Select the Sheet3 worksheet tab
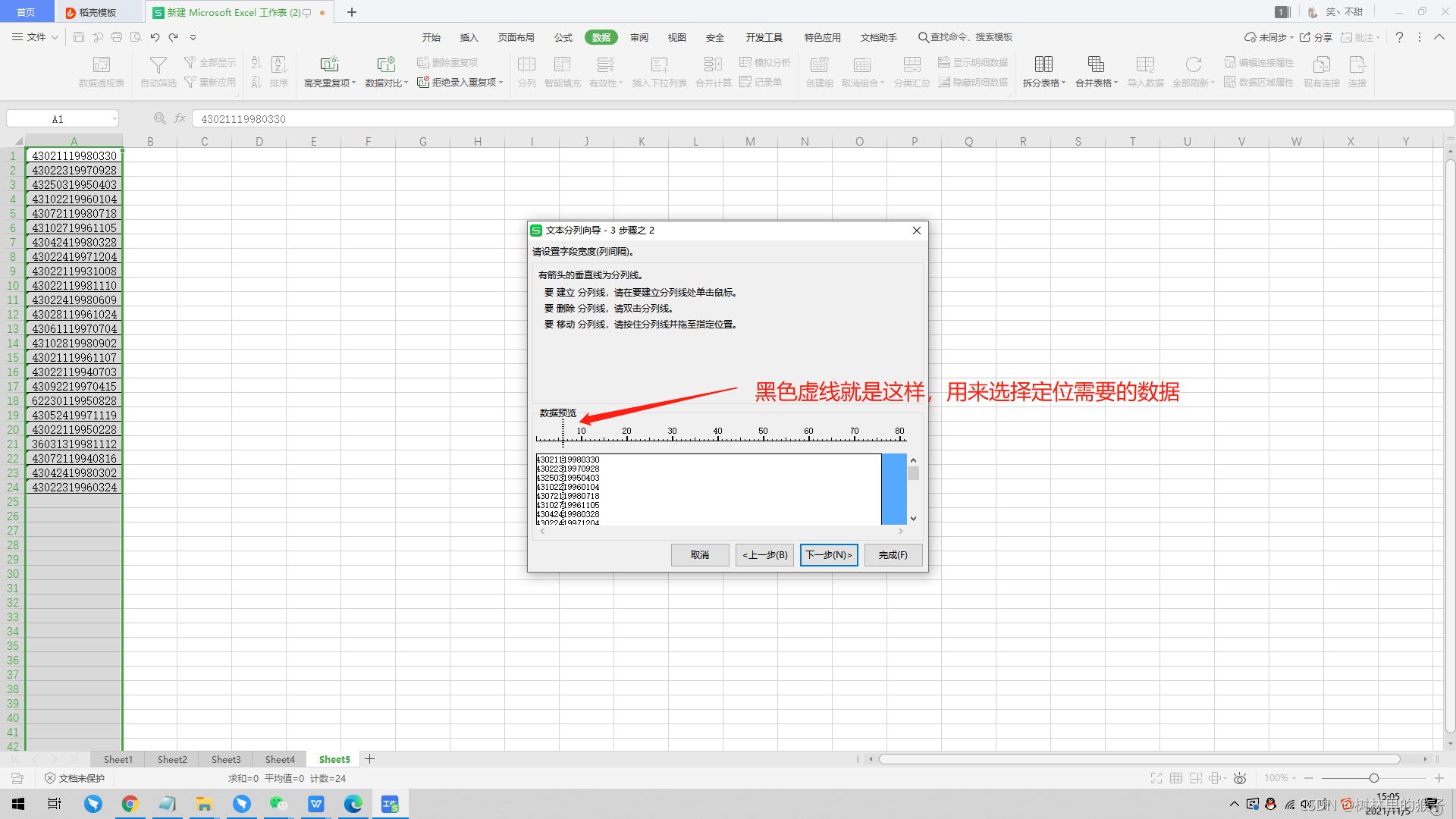The width and height of the screenshot is (1456, 819). coord(226,759)
